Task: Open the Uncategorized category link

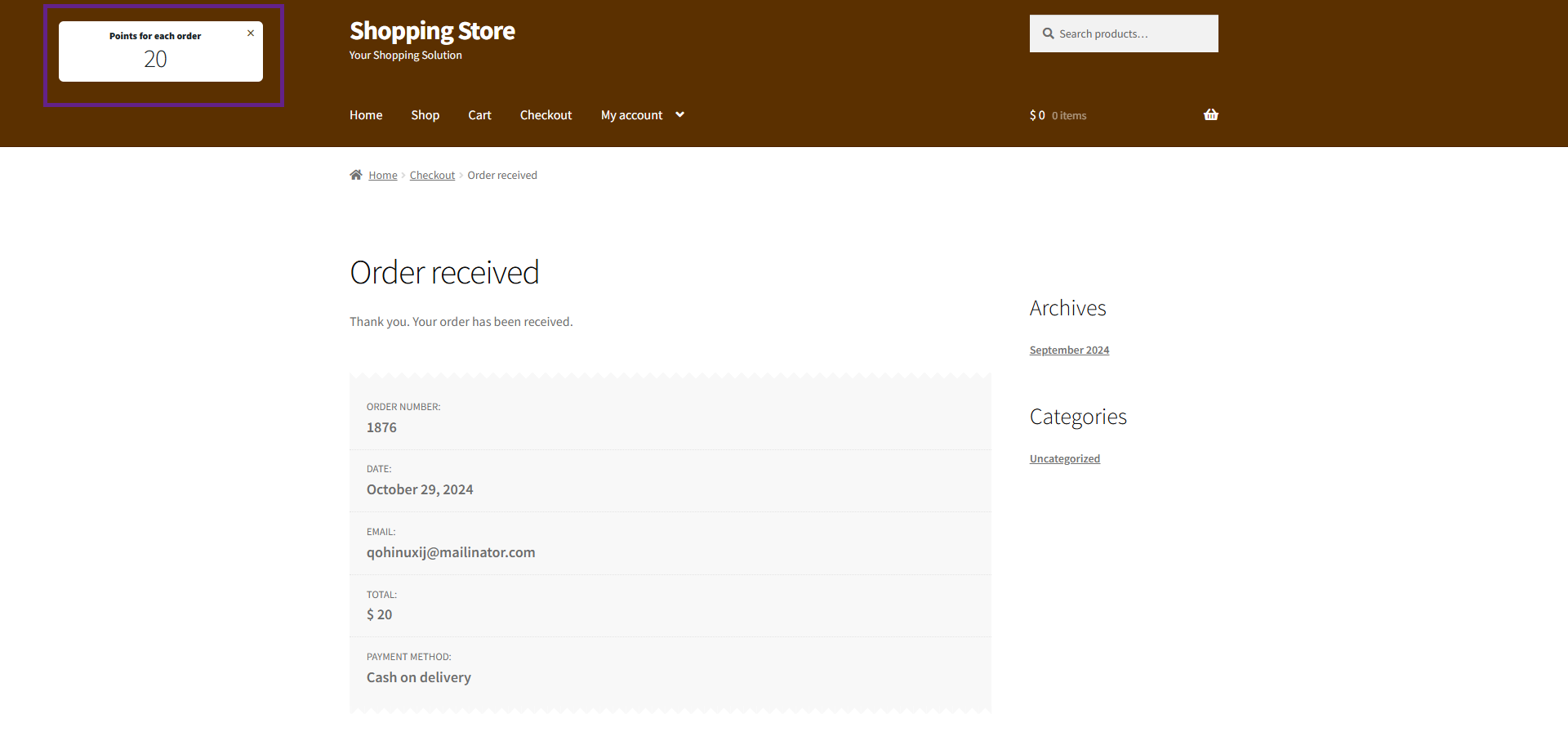Action: [1064, 459]
